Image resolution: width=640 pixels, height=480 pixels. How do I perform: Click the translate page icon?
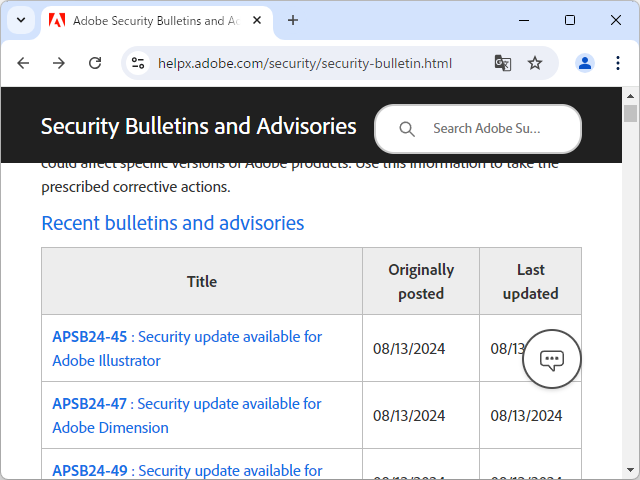[502, 63]
